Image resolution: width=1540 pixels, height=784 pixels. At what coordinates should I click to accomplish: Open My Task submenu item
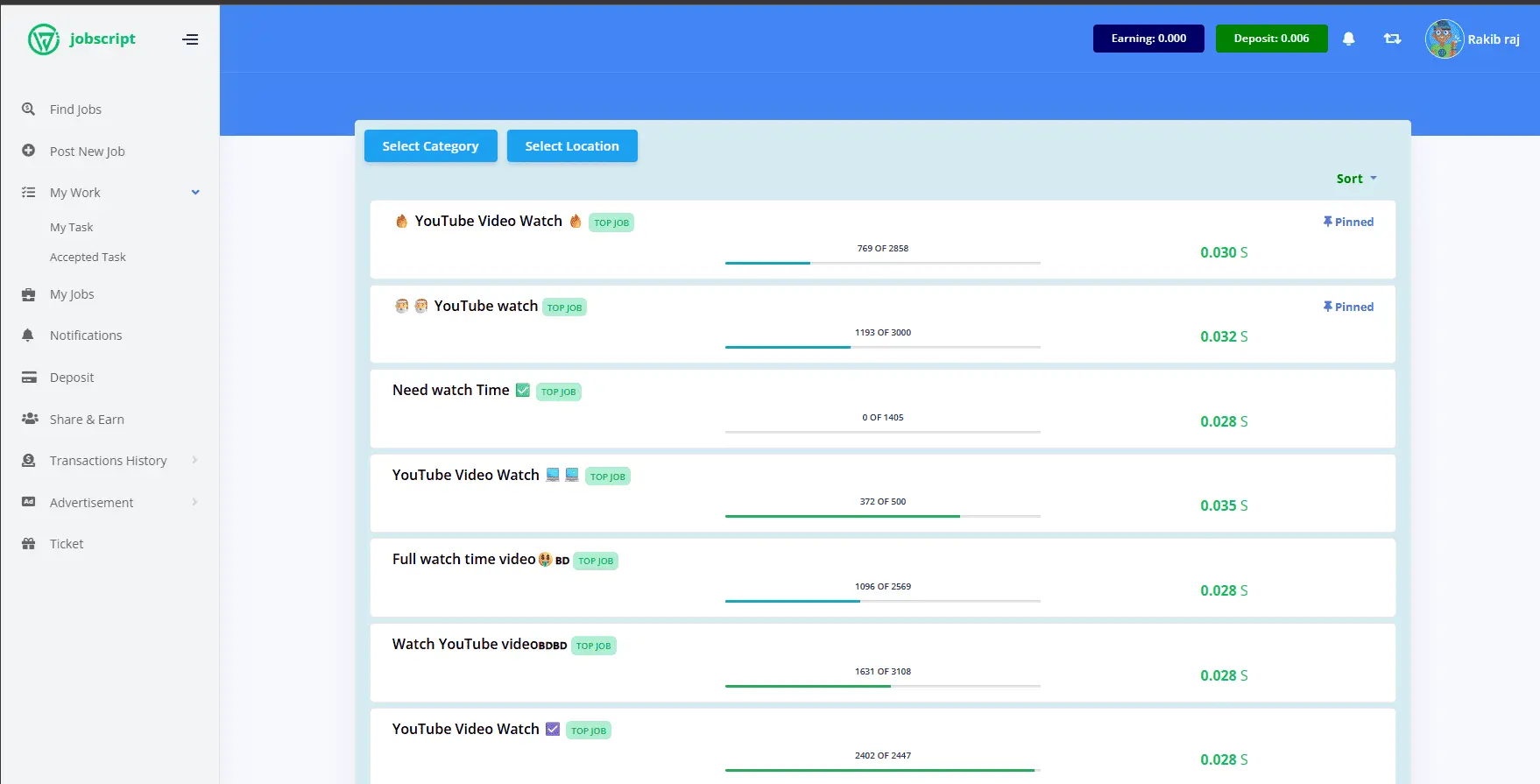pyautogui.click(x=71, y=227)
